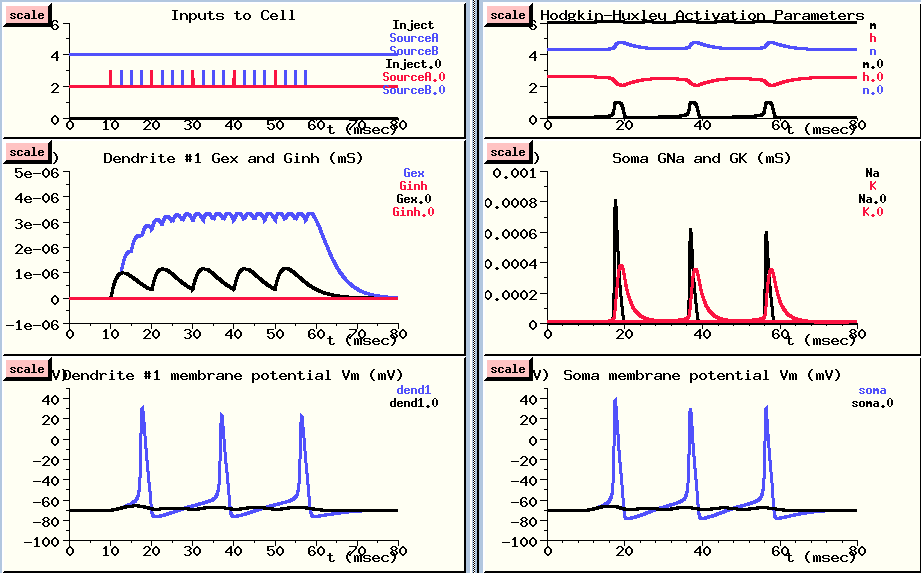This screenshot has height=573, width=921.
Task: Click the vertical divider between graph columns
Action: (x=473, y=286)
